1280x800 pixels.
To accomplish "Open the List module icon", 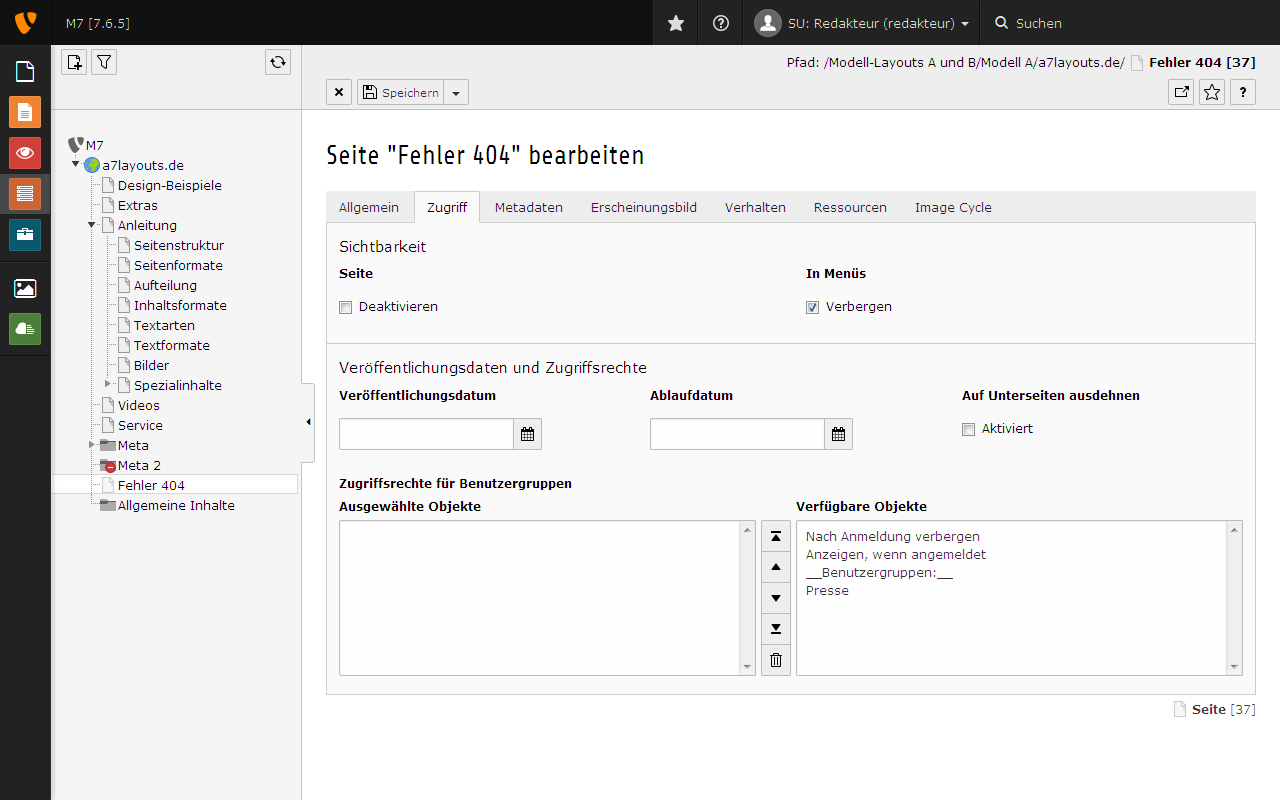I will coord(25,193).
